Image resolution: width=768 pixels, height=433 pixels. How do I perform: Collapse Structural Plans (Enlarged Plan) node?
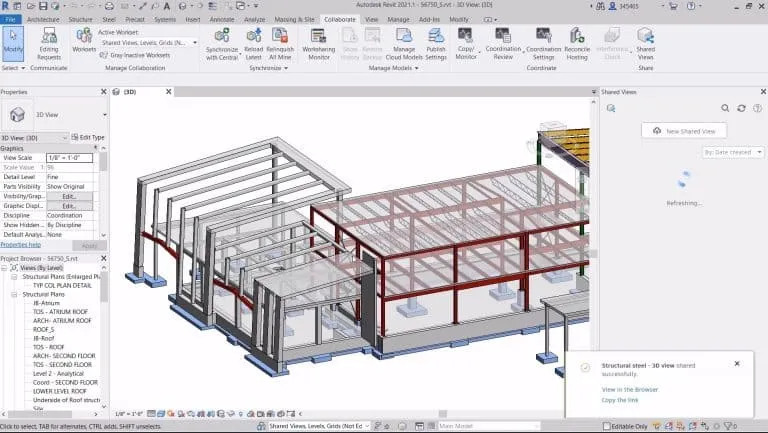pos(14,277)
